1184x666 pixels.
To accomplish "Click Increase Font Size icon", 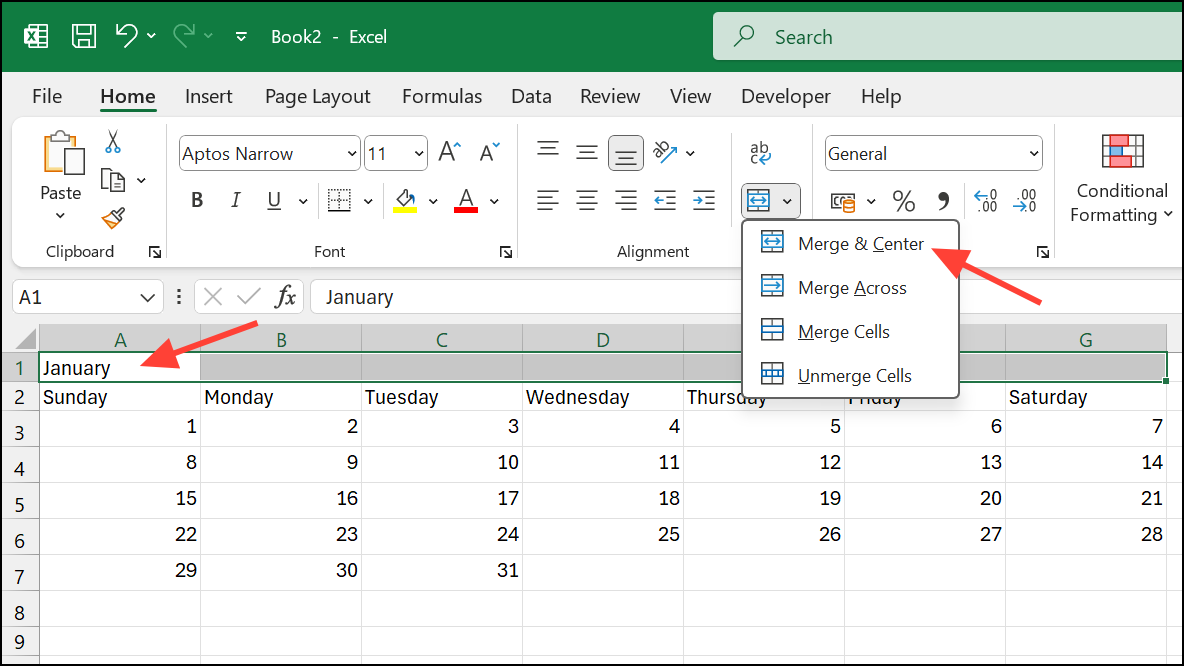I will point(449,153).
